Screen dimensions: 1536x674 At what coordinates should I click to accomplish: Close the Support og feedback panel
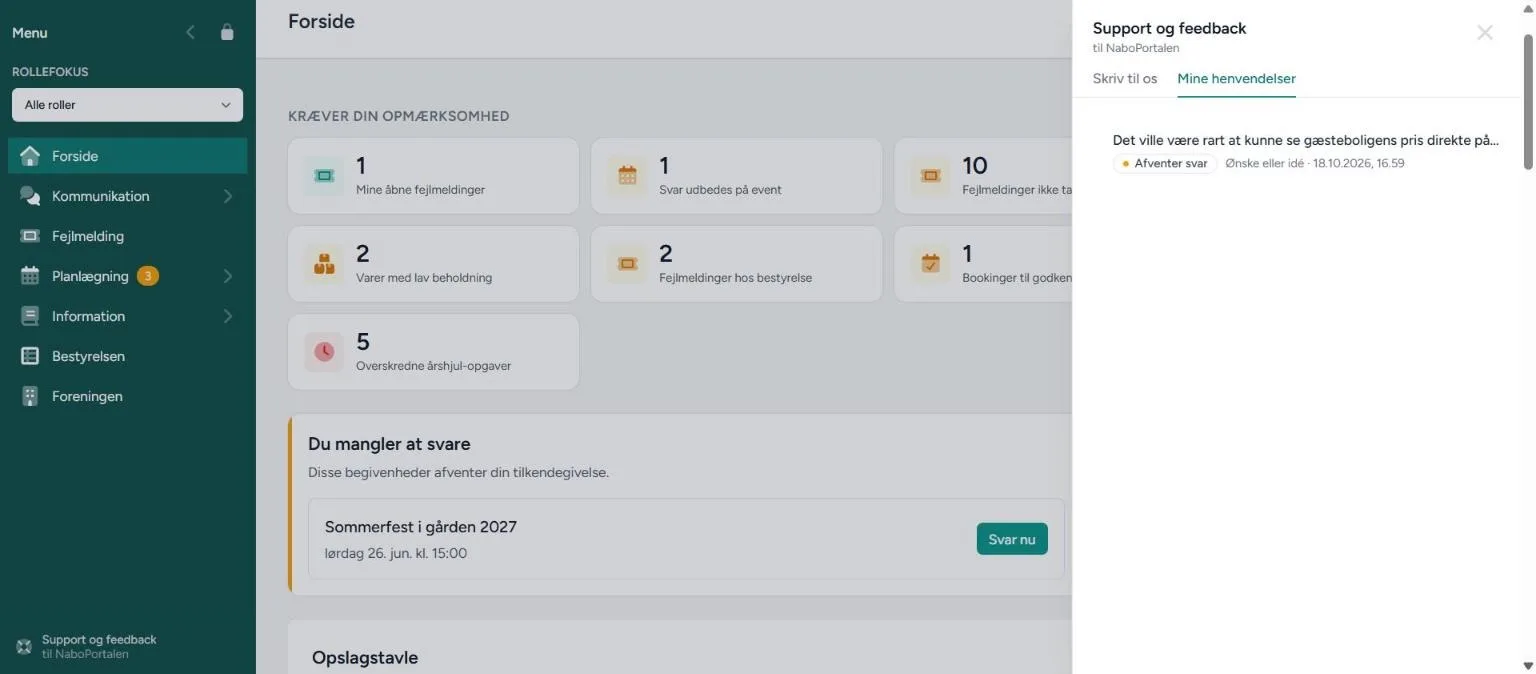[1485, 32]
